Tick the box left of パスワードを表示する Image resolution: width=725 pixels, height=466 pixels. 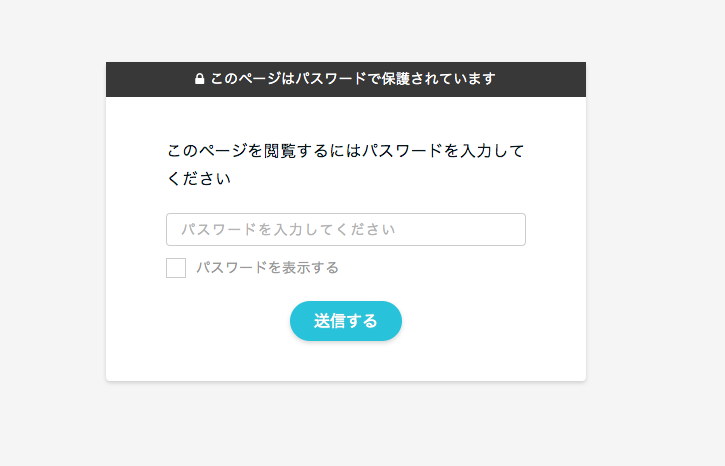(176, 268)
